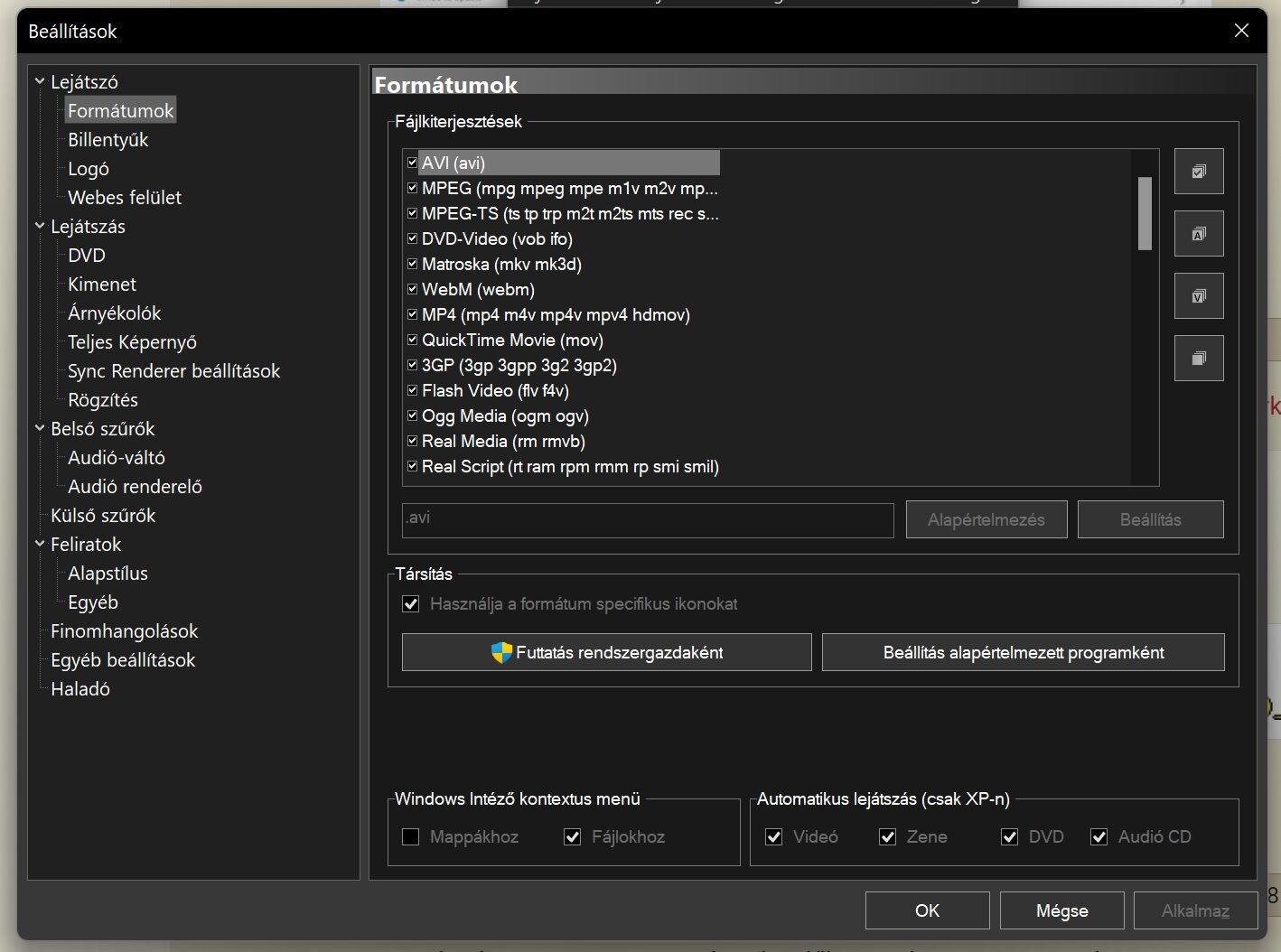Open the Árnyékolók settings page

[x=114, y=313]
